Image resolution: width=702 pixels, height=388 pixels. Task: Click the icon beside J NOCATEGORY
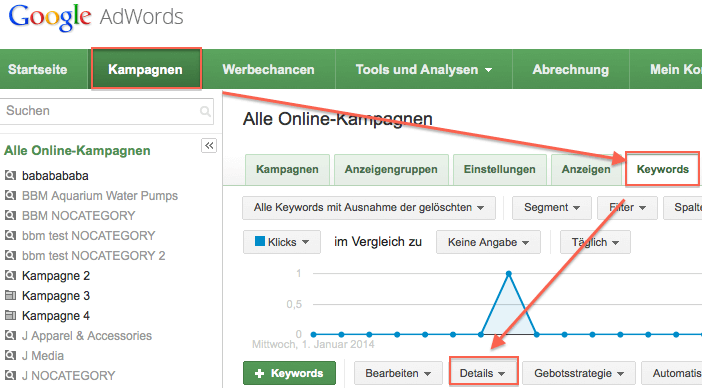(x=10, y=375)
